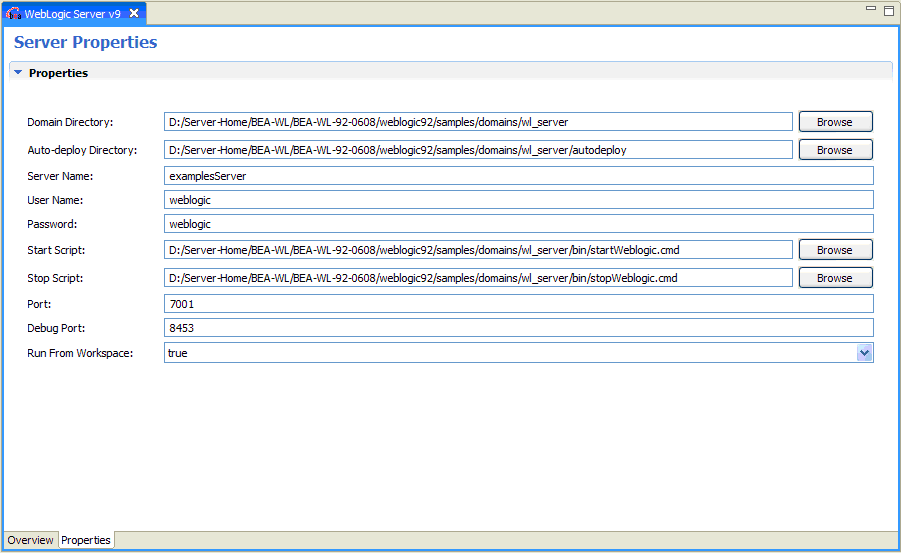Click the Stop Script label
901x553 pixels.
tap(55, 278)
